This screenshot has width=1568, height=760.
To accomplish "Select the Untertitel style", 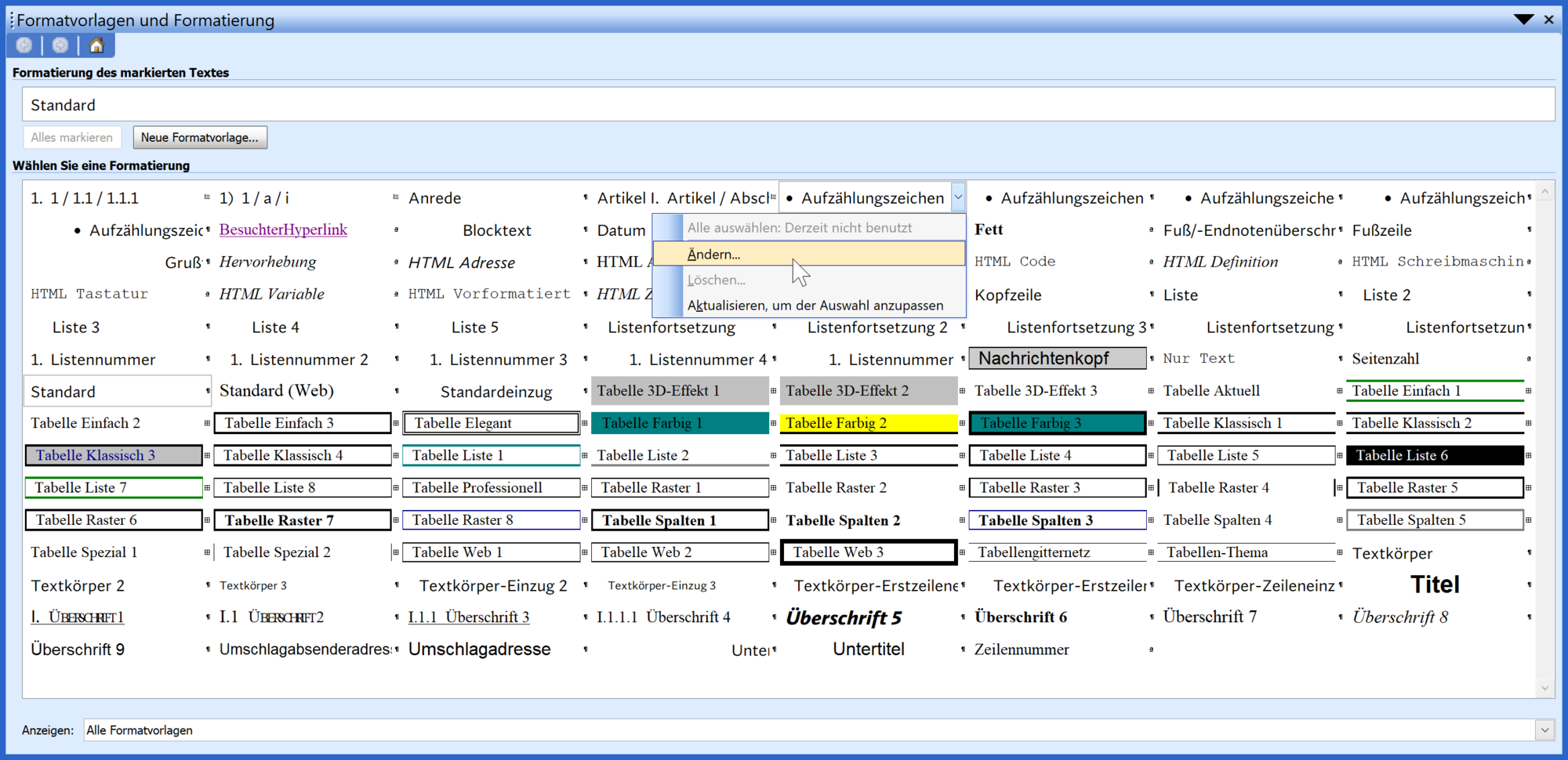I will (x=869, y=650).
